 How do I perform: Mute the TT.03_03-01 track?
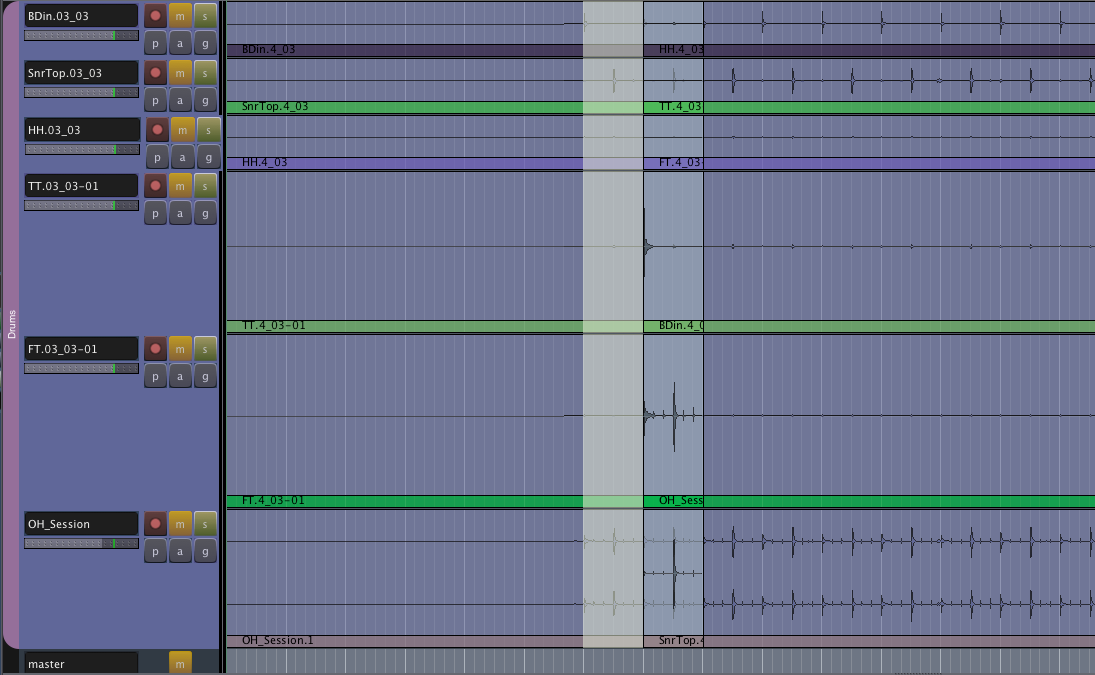[x=180, y=185]
